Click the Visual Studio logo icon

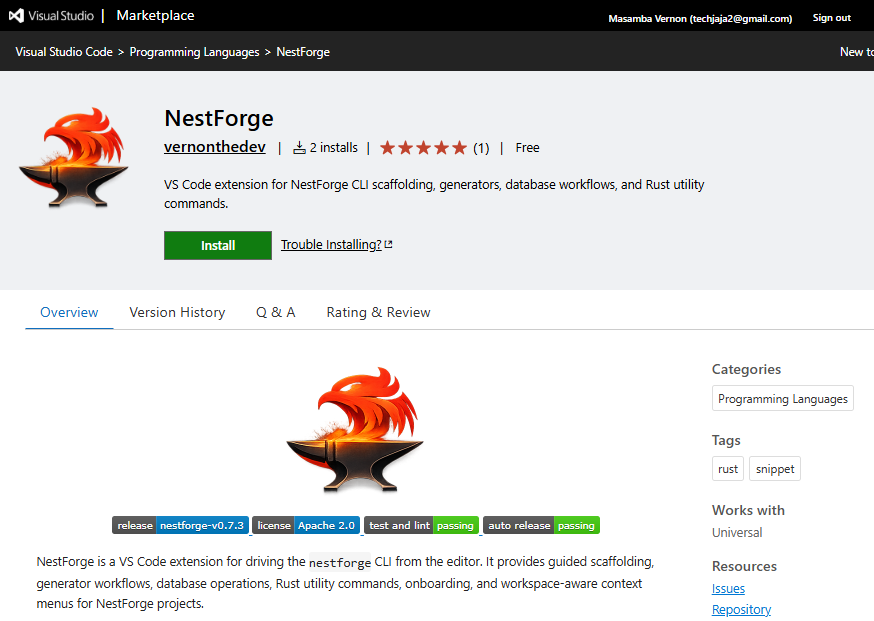[x=17, y=16]
